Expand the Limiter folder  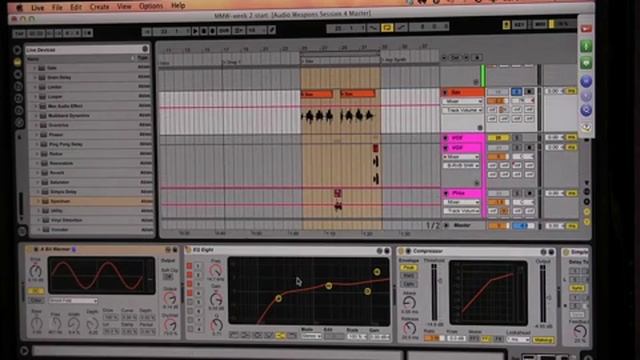coord(36,87)
